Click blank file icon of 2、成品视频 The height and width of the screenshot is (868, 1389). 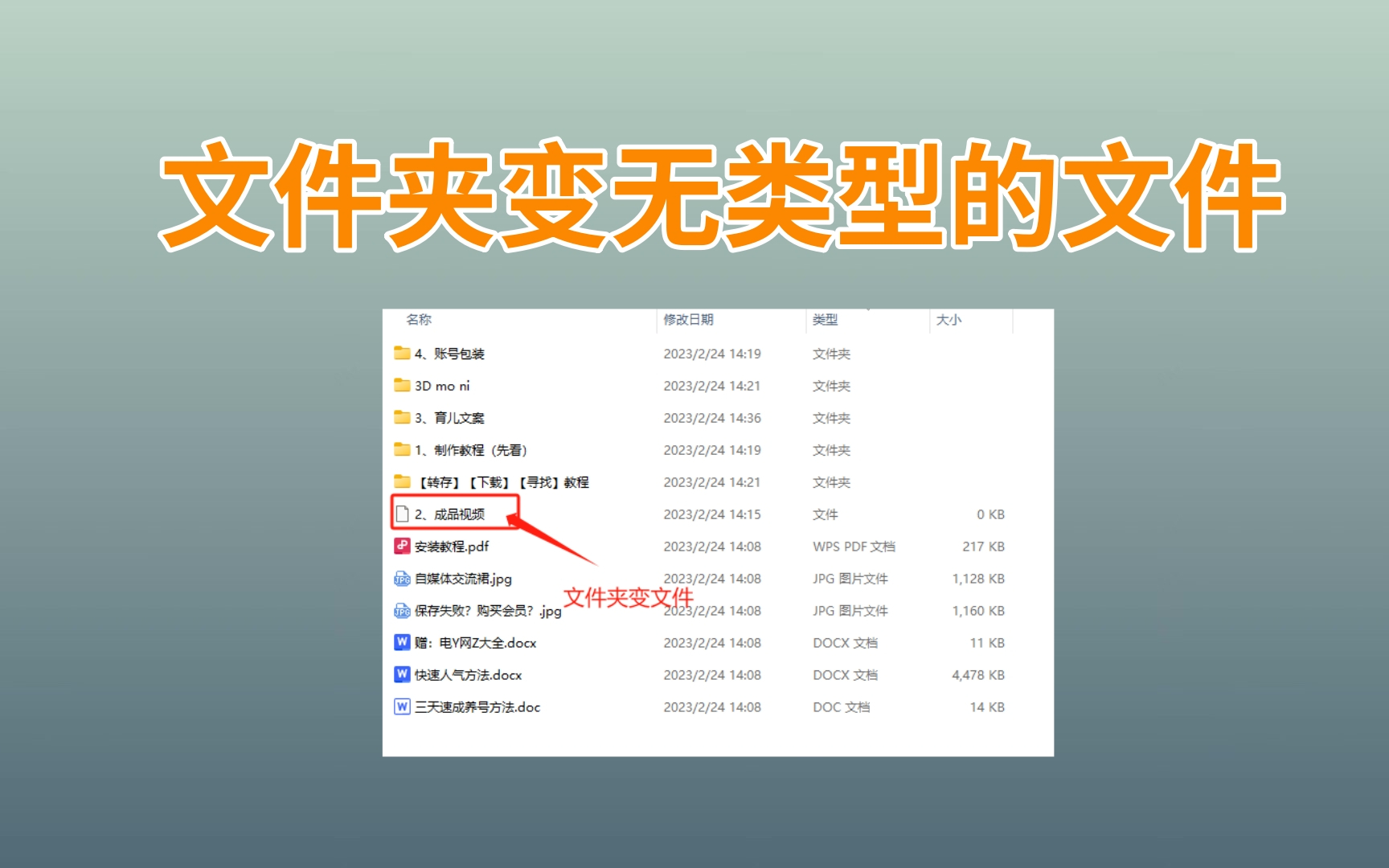[x=402, y=514]
